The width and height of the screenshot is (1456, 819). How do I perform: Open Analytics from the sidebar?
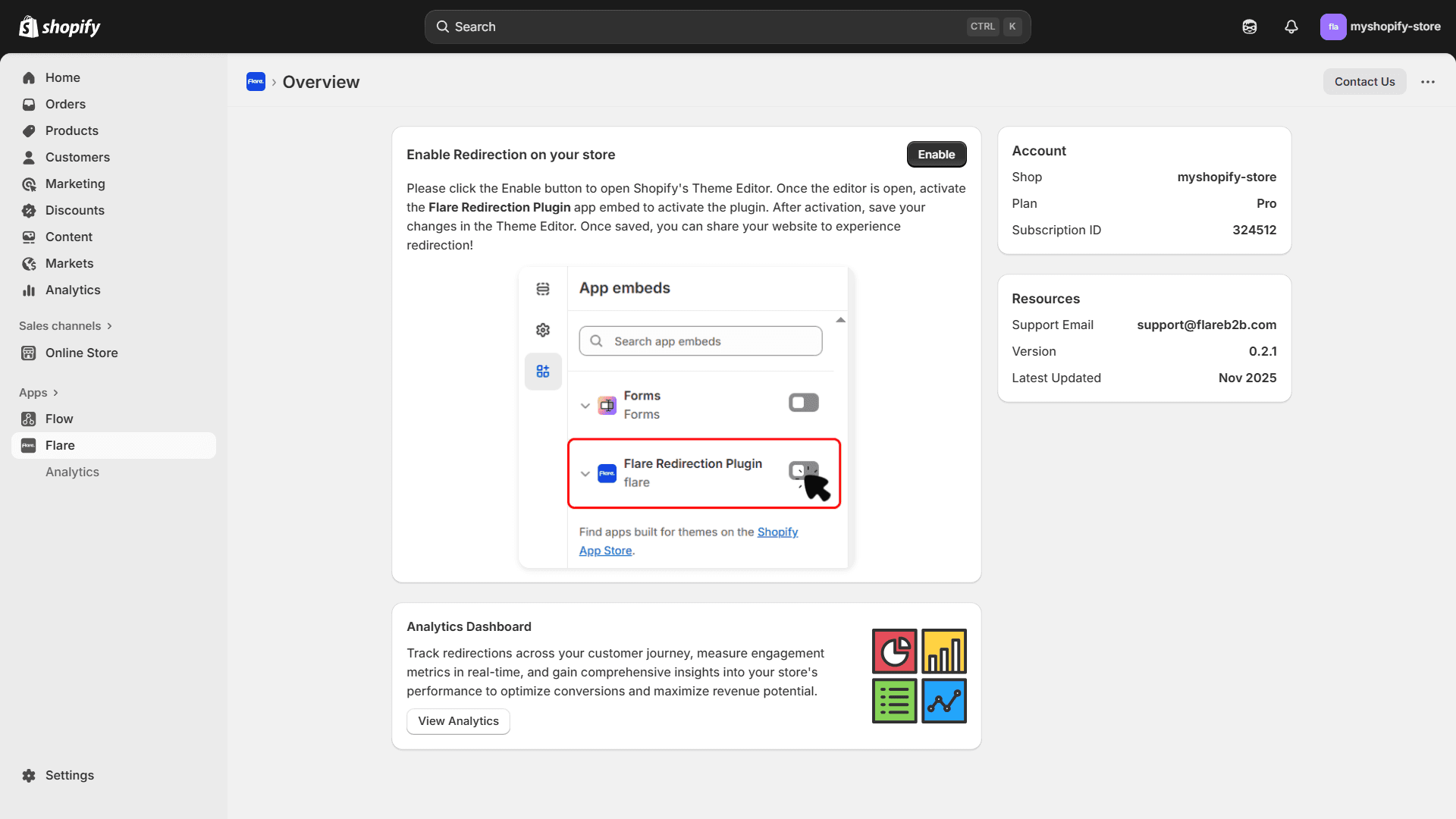pos(72,290)
